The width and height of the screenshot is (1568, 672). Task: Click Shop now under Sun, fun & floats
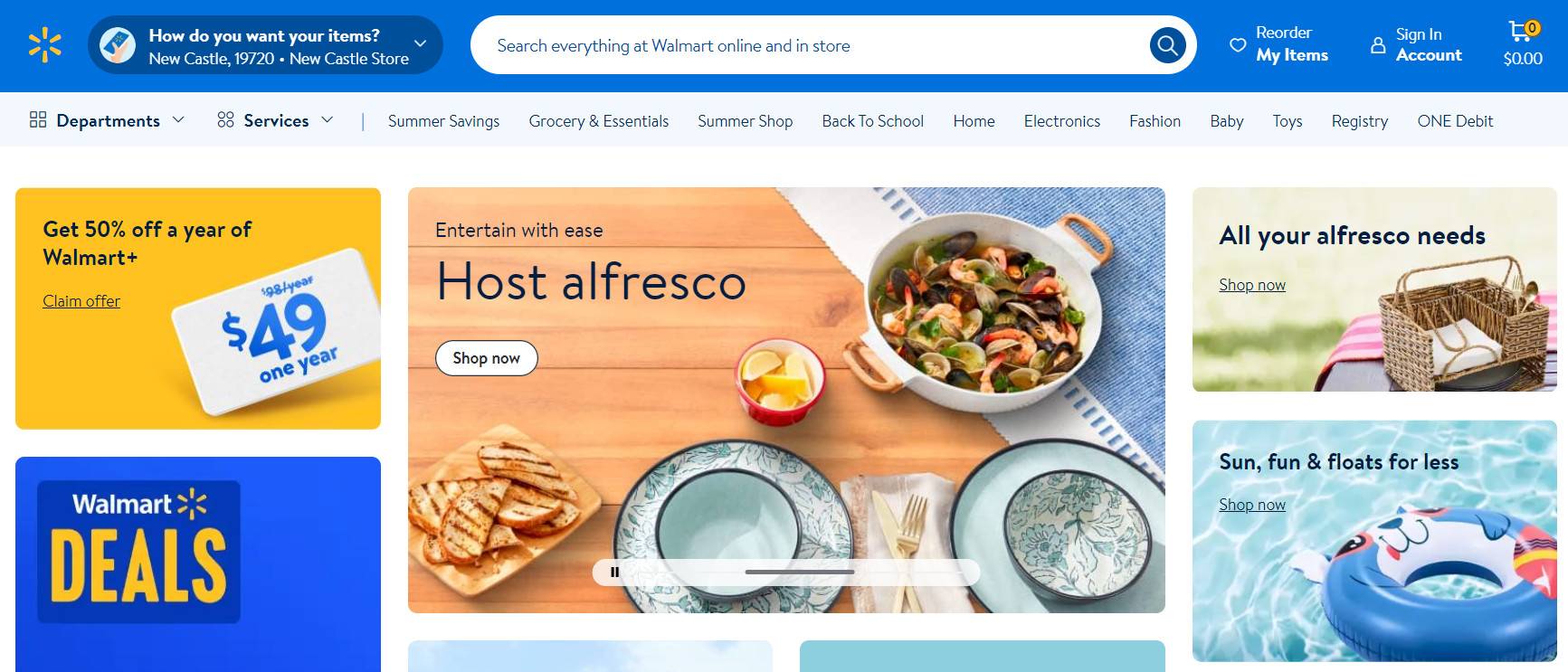pyautogui.click(x=1252, y=505)
